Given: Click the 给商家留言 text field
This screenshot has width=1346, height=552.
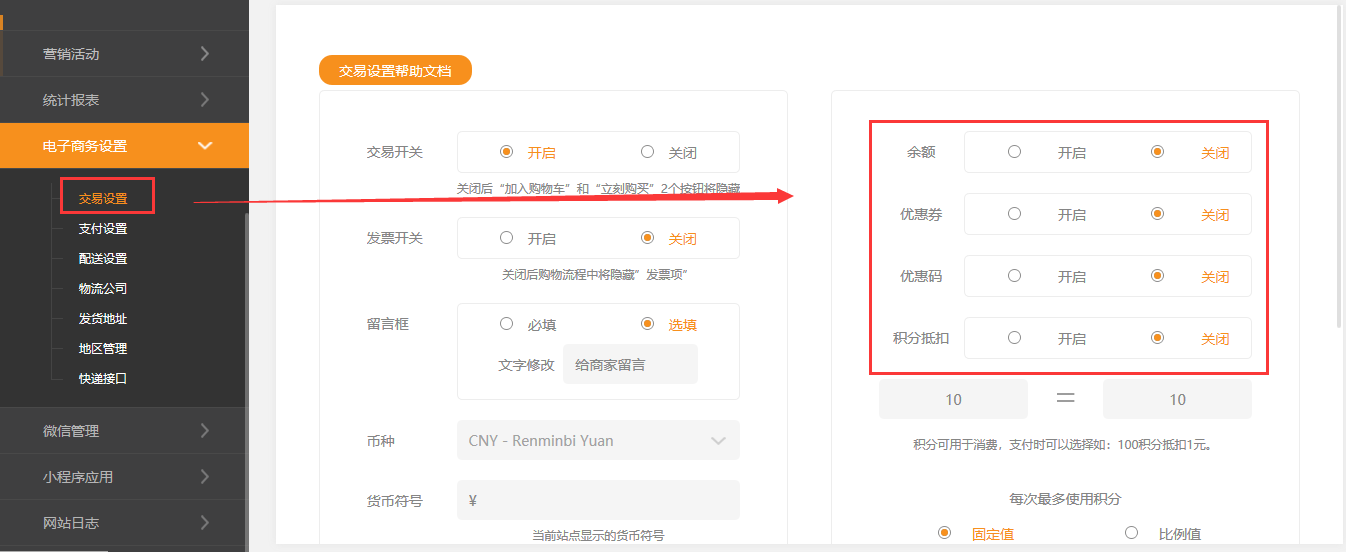Looking at the screenshot, I should 630,365.
